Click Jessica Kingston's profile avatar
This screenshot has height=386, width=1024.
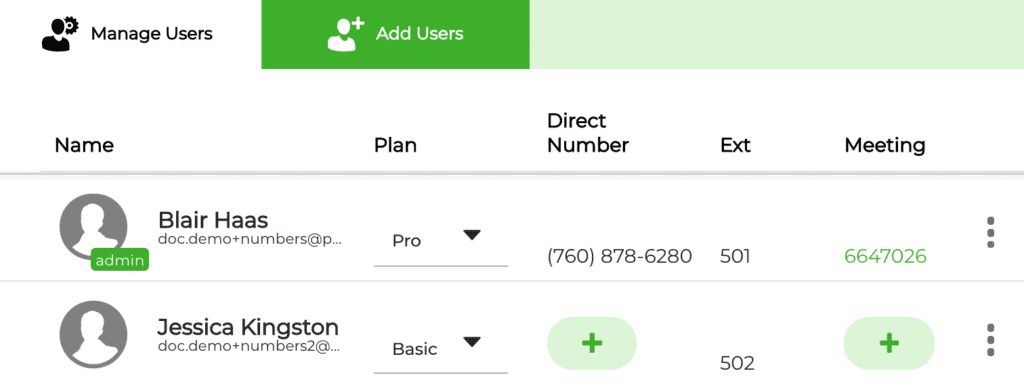coord(93,335)
